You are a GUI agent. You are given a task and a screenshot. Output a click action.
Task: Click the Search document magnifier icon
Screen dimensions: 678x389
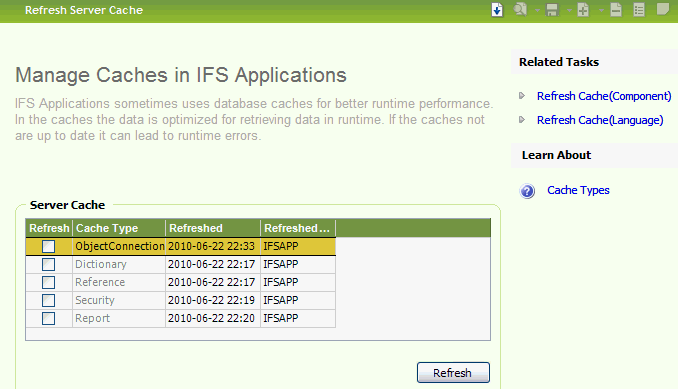(x=520, y=10)
